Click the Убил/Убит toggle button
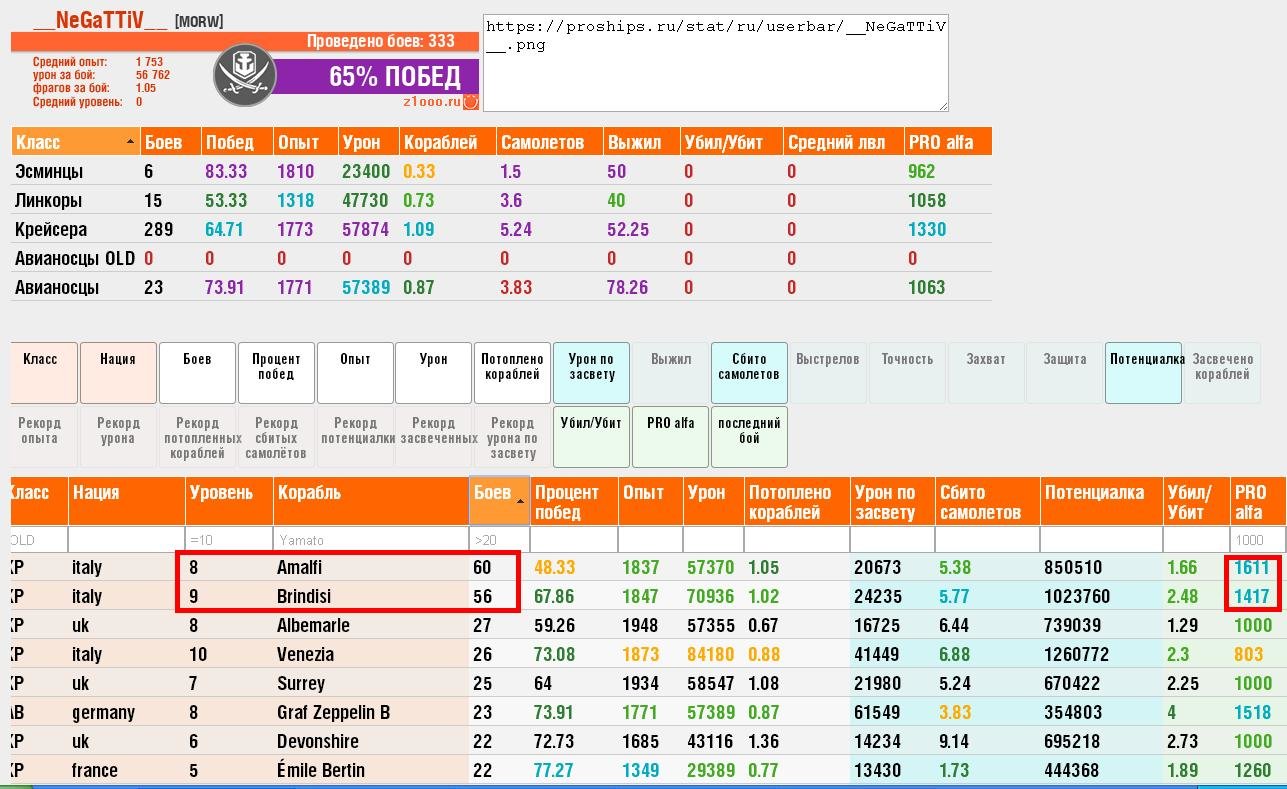The image size is (1287, 789). click(x=591, y=436)
